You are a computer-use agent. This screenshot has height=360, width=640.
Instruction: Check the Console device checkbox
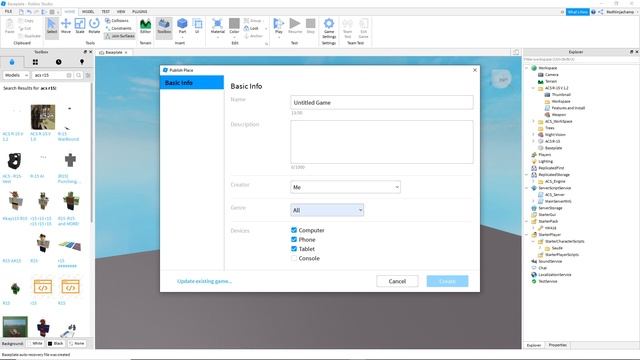pyautogui.click(x=294, y=258)
